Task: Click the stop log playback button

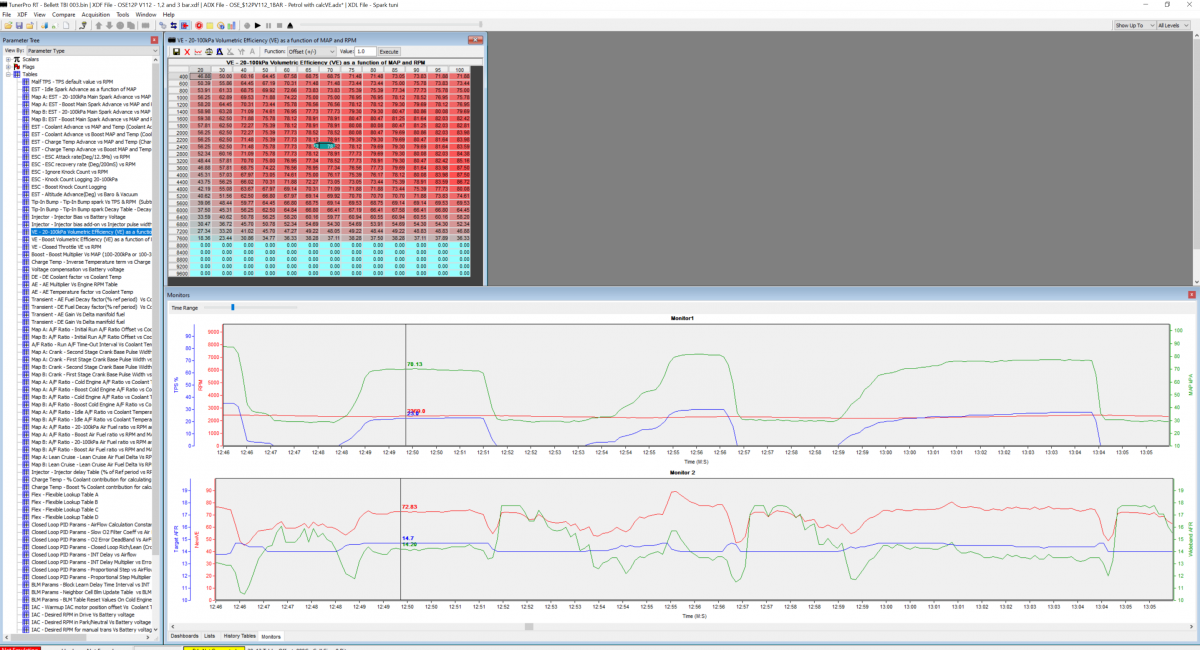Action: coord(279,25)
